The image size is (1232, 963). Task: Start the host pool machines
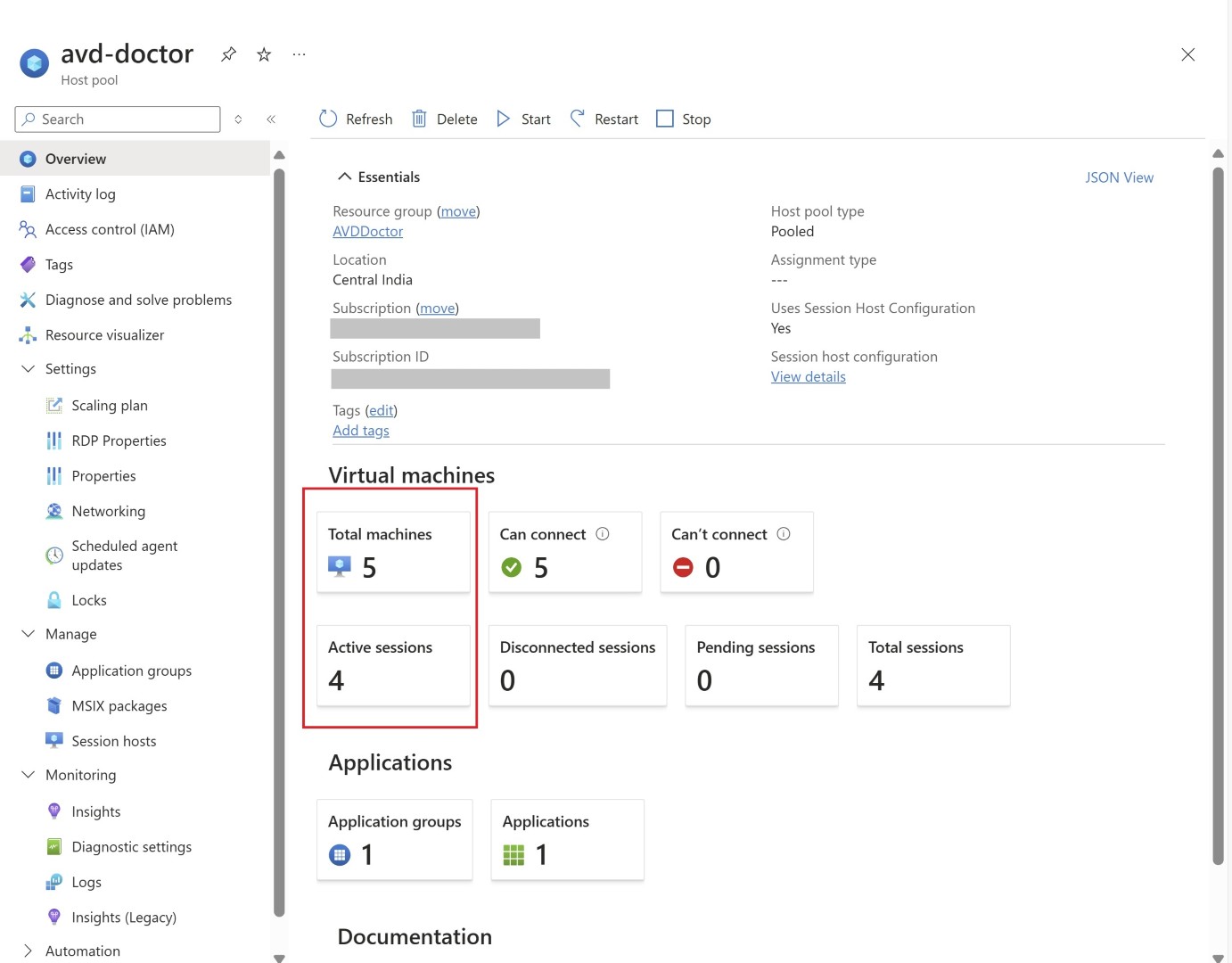pos(523,119)
